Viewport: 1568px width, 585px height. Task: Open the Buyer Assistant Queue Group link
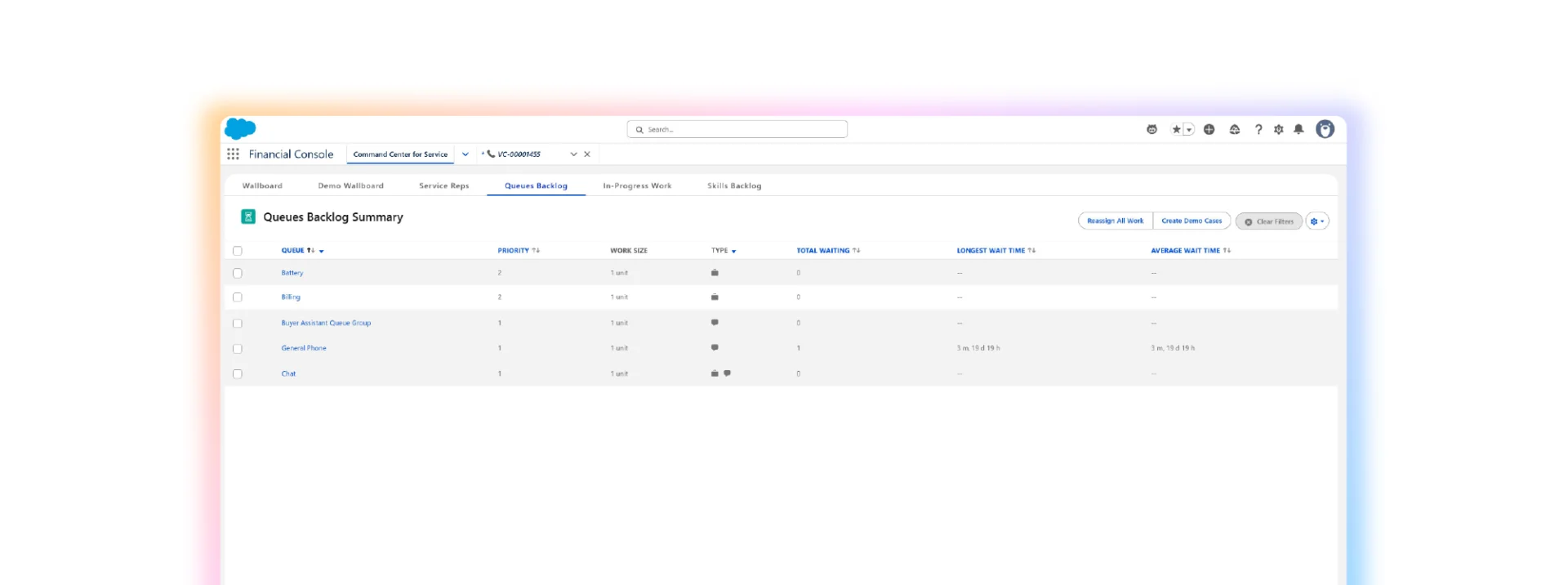(x=326, y=323)
